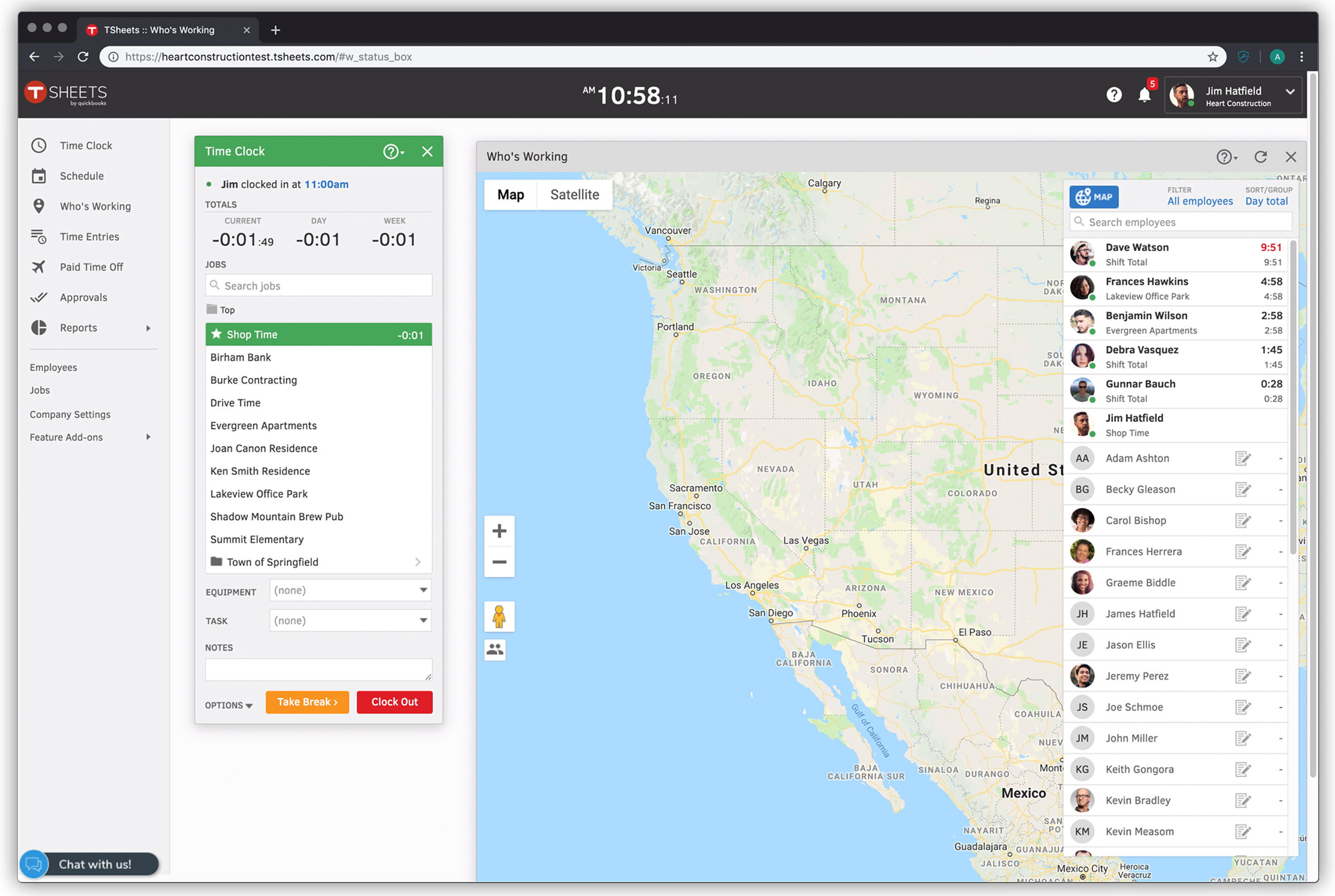Viewport: 1335px width, 896px height.
Task: Click edit timesheet icon for Kevin Bradley
Action: point(1243,801)
